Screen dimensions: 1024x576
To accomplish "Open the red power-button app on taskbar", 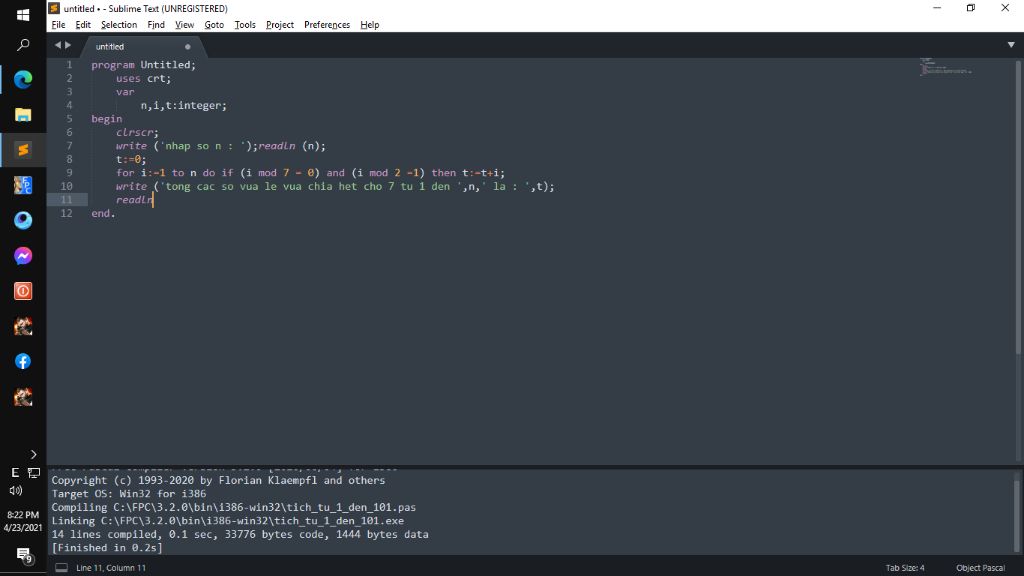I will (23, 291).
